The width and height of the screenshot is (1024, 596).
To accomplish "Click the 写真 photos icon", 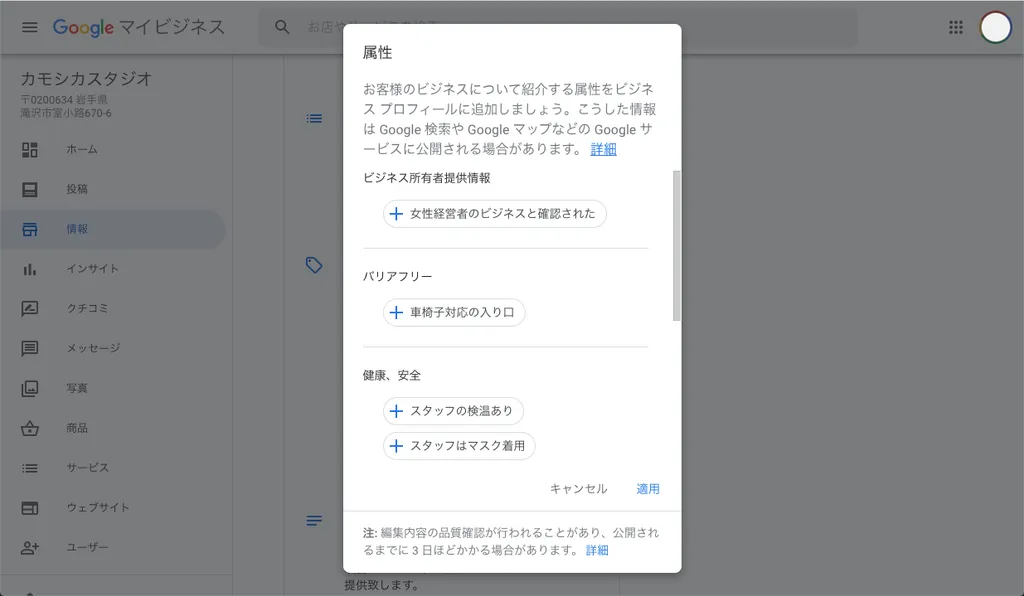I will pyautogui.click(x=29, y=388).
